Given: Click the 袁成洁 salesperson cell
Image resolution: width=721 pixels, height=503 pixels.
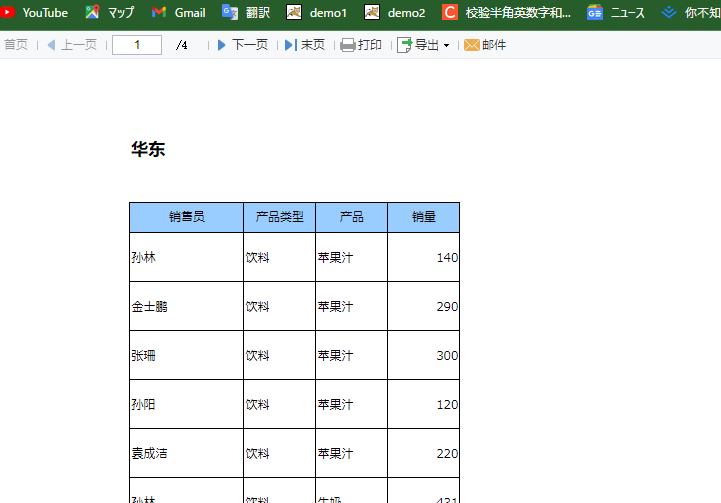Looking at the screenshot, I should click(x=186, y=453).
